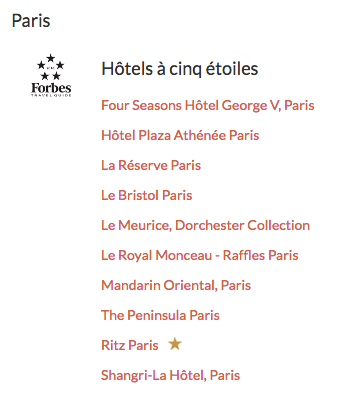Open the Ritz Paris hotel link
Viewport: 363px width, 410px height.
(x=130, y=345)
